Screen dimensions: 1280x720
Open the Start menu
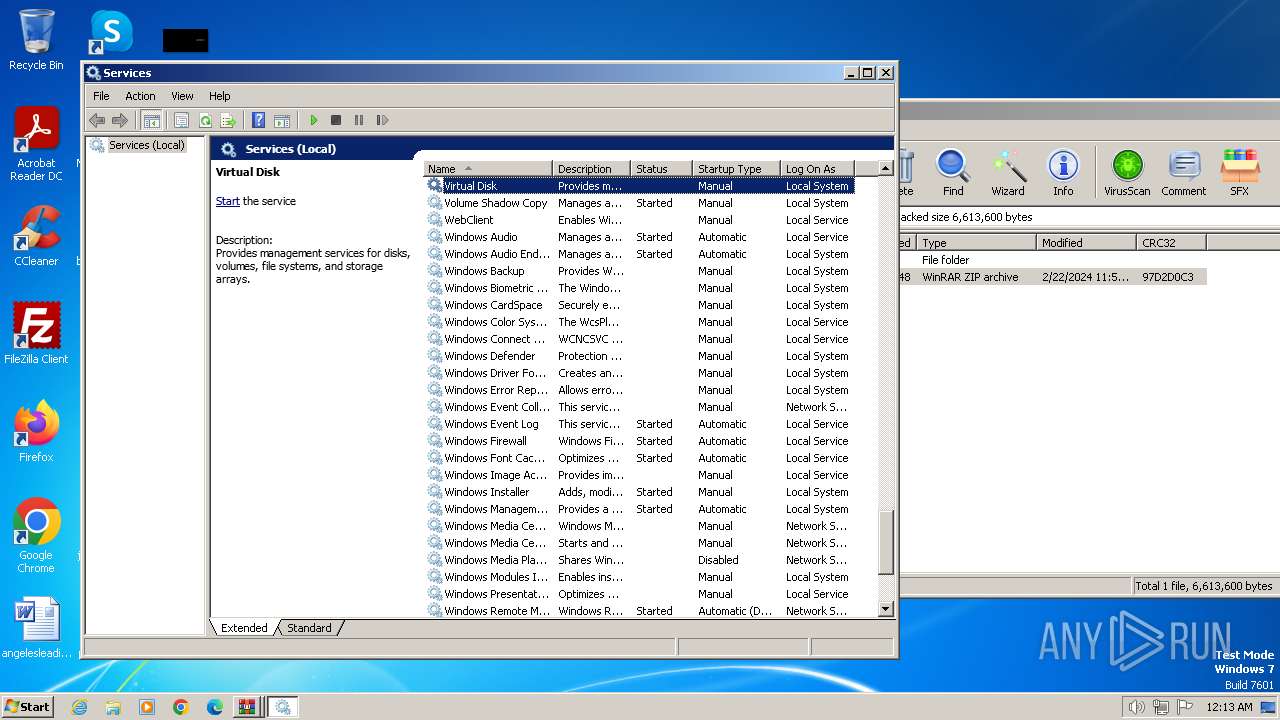click(x=28, y=707)
